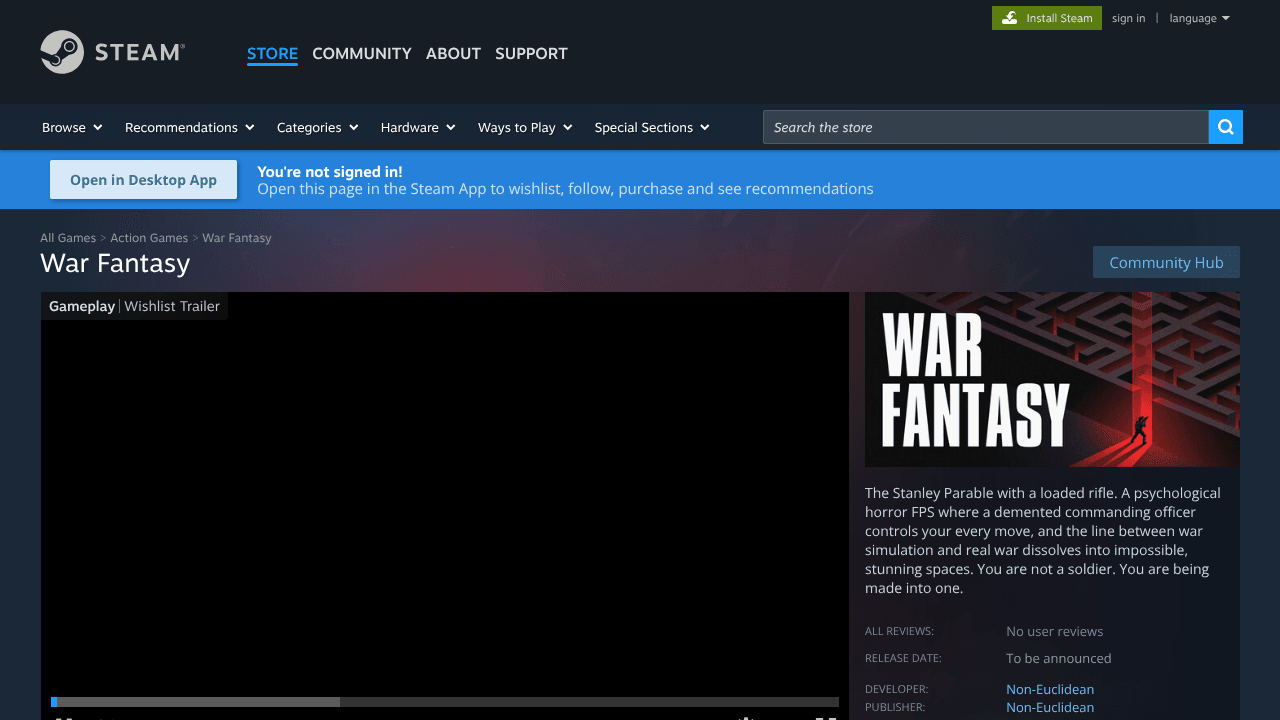Click Open in Desktop App button
1280x720 pixels.
click(143, 180)
